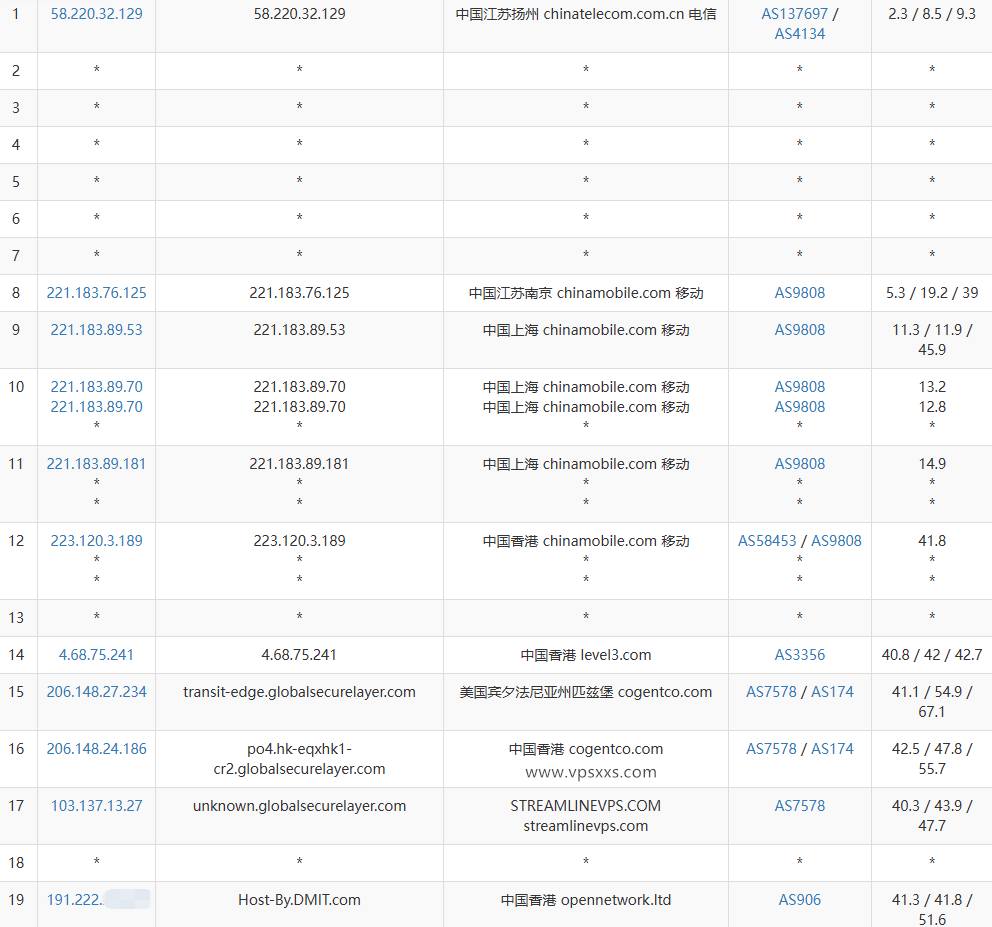Open the AS4134 link
Viewport: 992px width, 927px height.
(x=800, y=34)
